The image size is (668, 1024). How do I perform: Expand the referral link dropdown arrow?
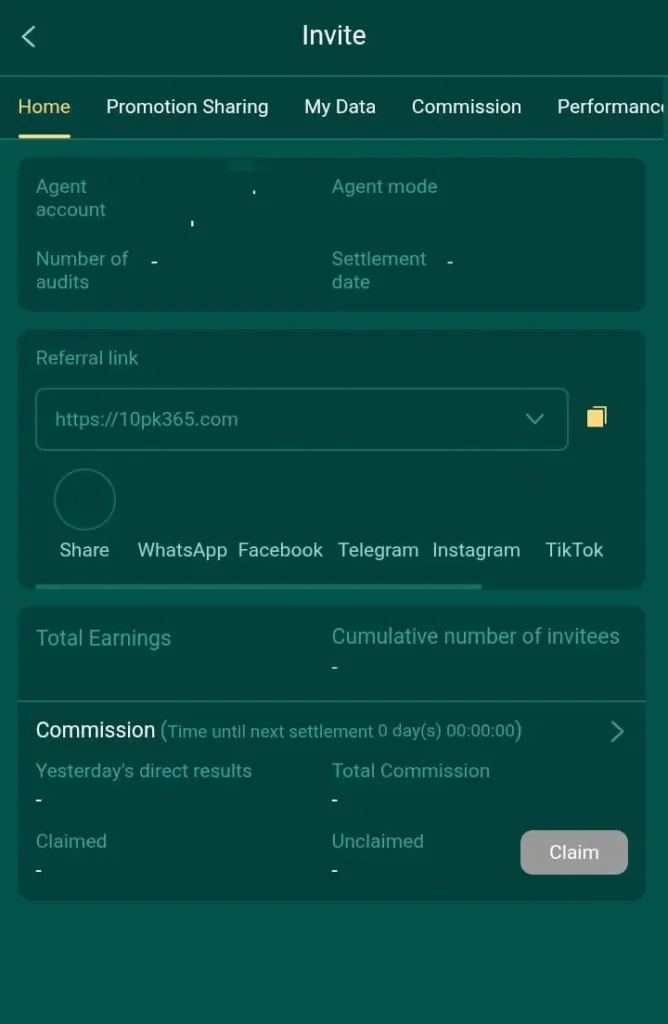535,419
